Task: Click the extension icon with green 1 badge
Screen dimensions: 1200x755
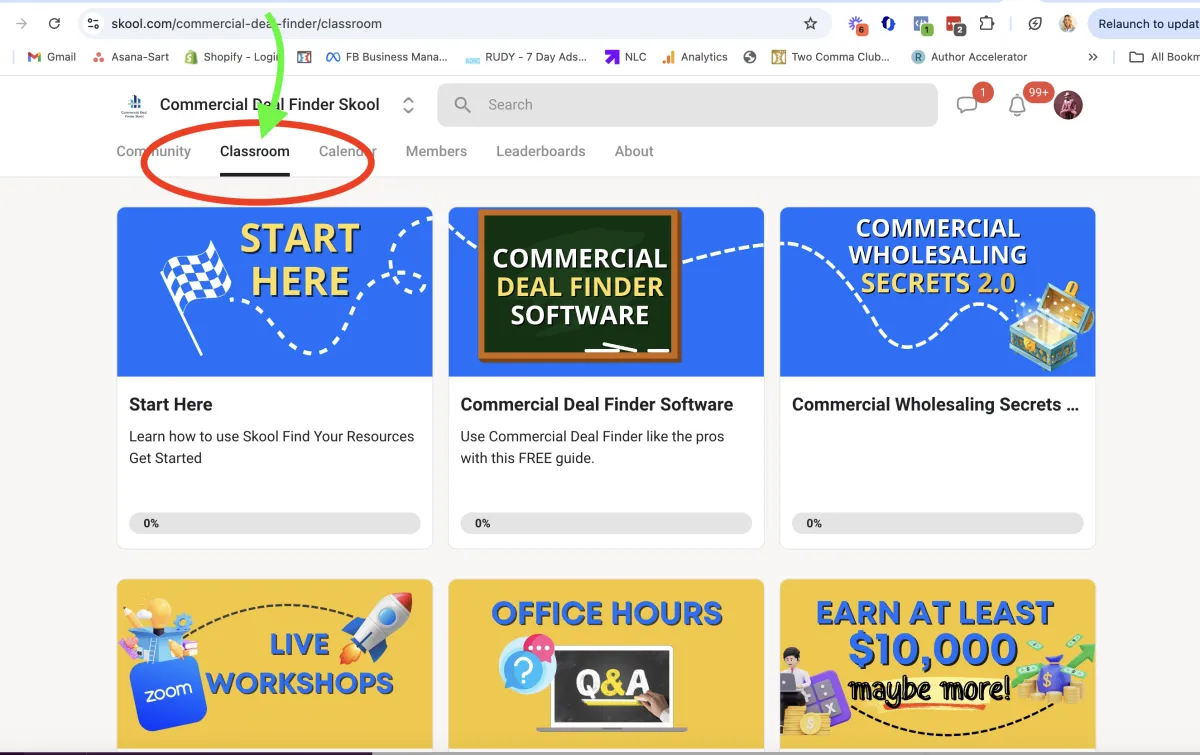Action: [x=922, y=24]
